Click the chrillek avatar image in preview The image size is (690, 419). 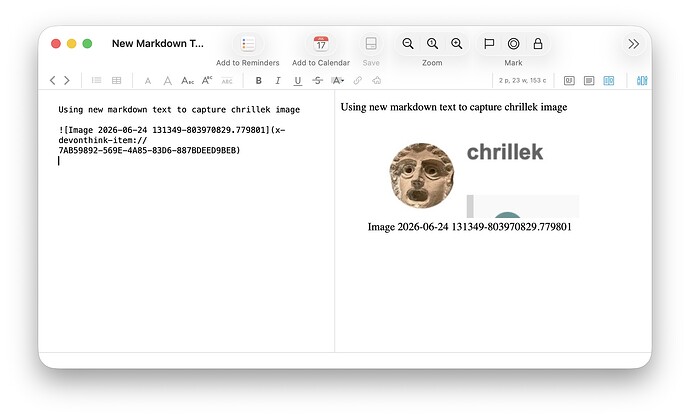pos(422,175)
